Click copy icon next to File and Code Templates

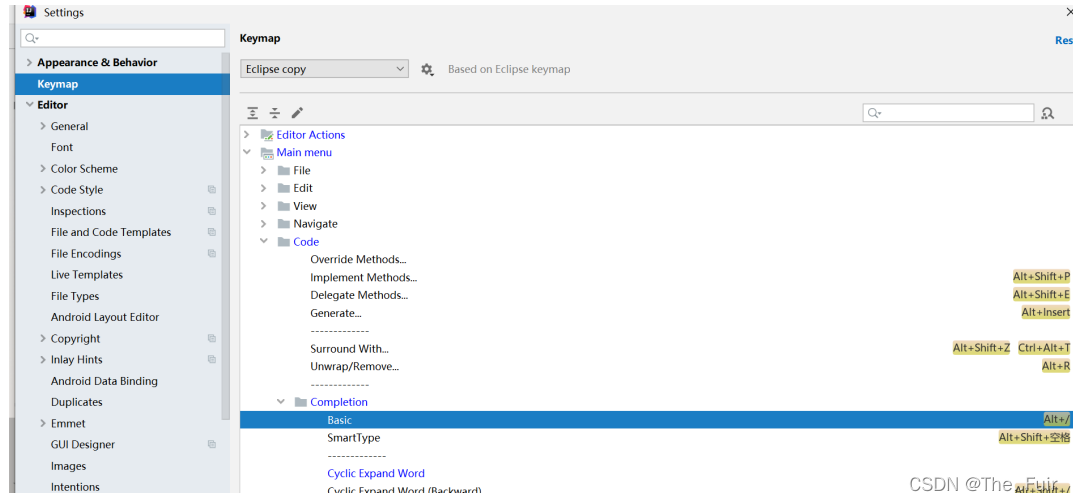point(211,232)
